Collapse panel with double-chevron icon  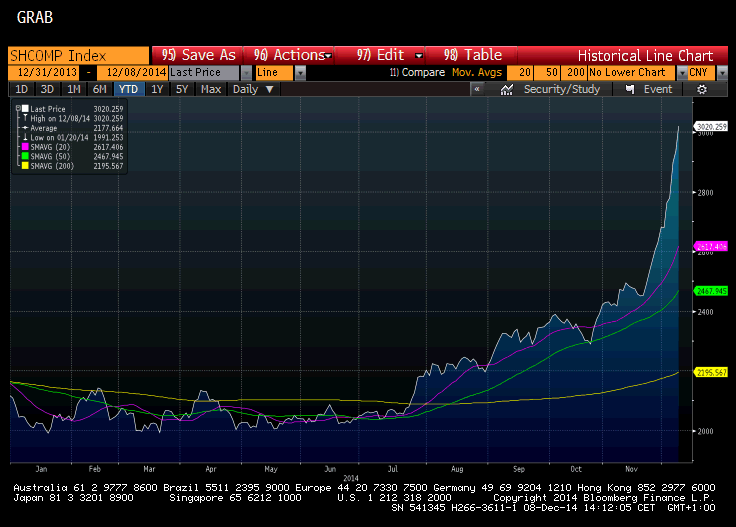pyautogui.click(x=477, y=89)
